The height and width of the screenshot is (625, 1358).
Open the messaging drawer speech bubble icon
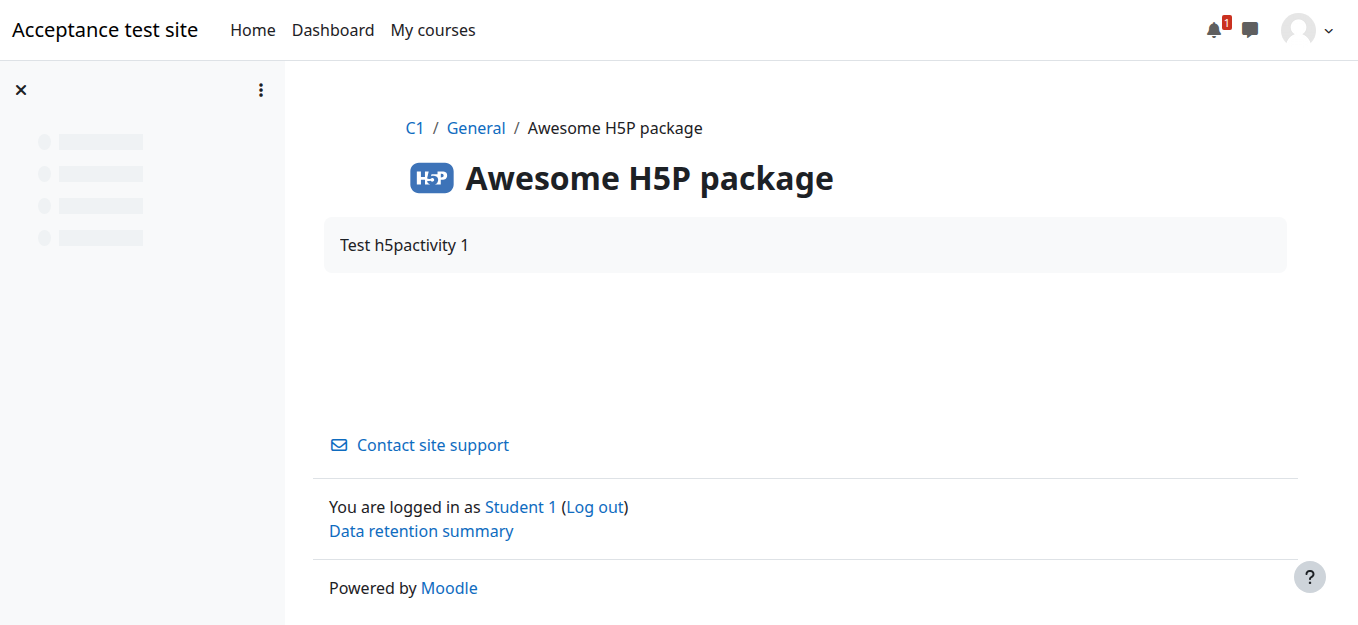coord(1250,30)
